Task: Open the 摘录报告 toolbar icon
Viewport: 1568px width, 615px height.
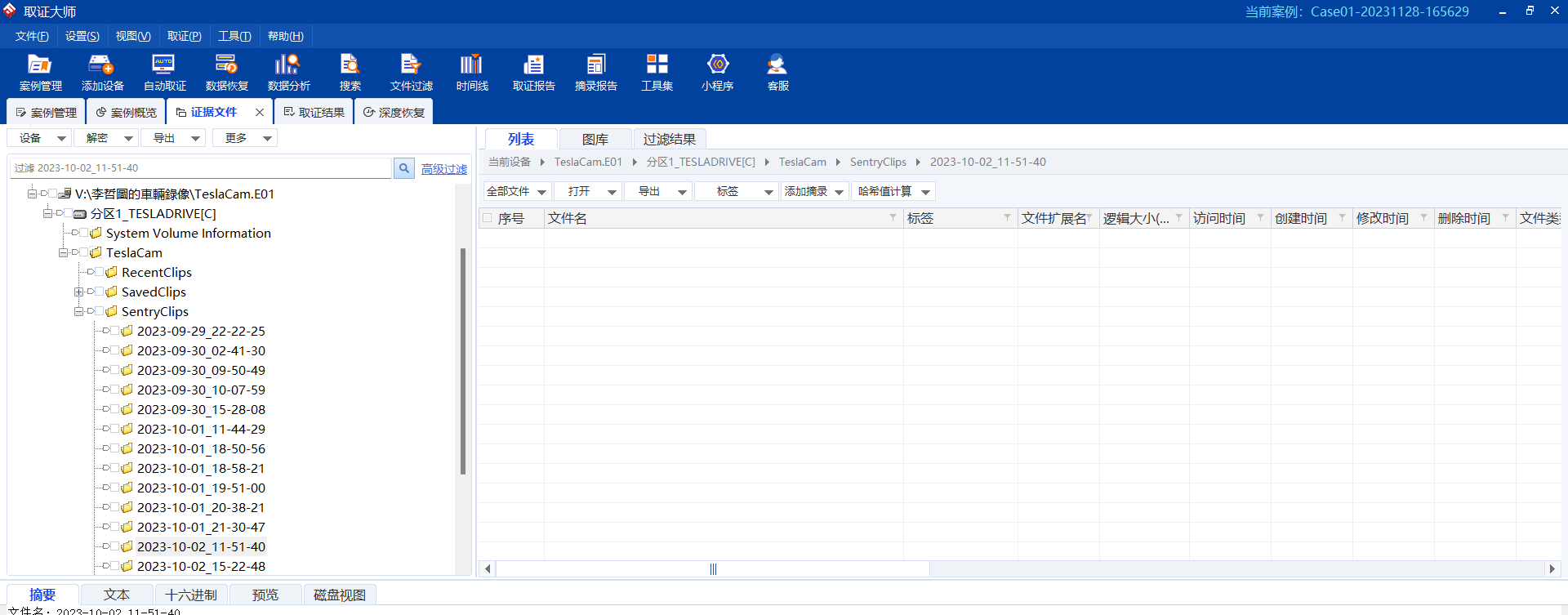Action: (x=595, y=72)
